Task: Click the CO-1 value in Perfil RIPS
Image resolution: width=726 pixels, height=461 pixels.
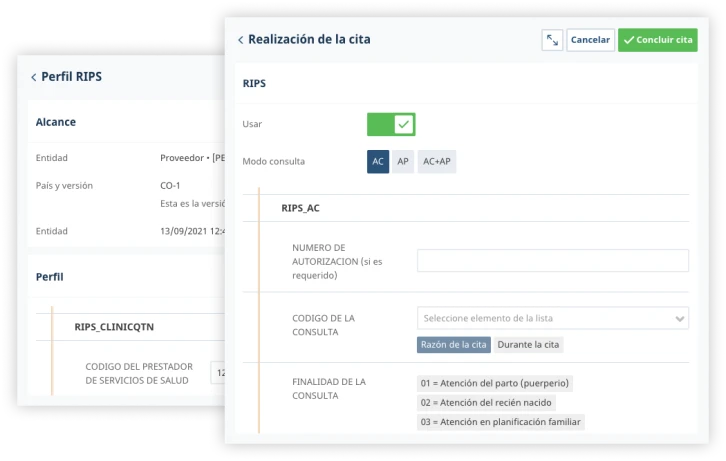Action: point(170,186)
